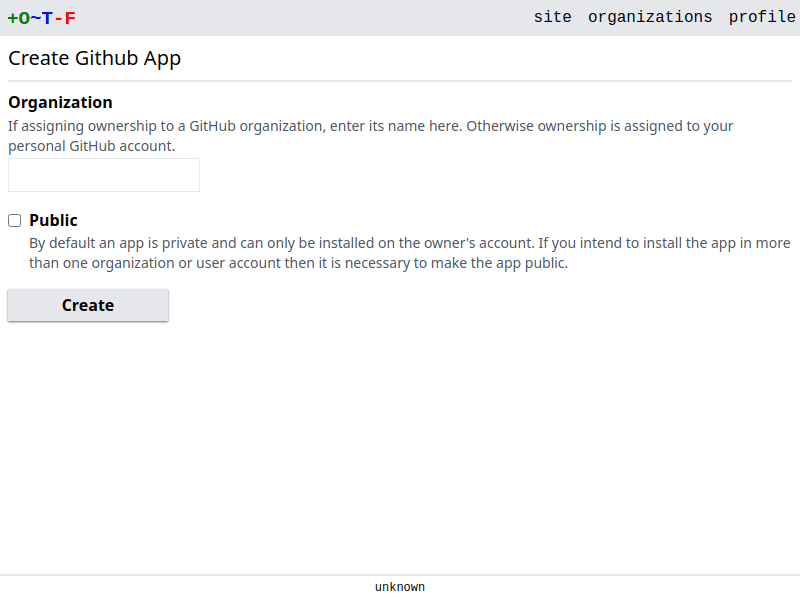This screenshot has height=600, width=800.
Task: Click the Public label text
Action: click(53, 220)
